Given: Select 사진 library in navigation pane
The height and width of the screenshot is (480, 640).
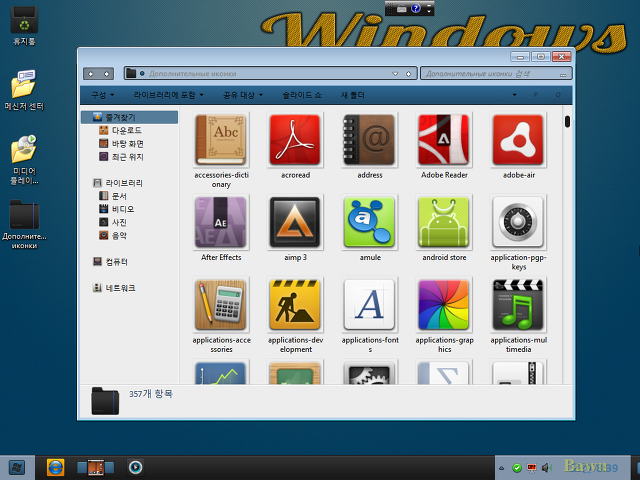Looking at the screenshot, I should [113, 222].
